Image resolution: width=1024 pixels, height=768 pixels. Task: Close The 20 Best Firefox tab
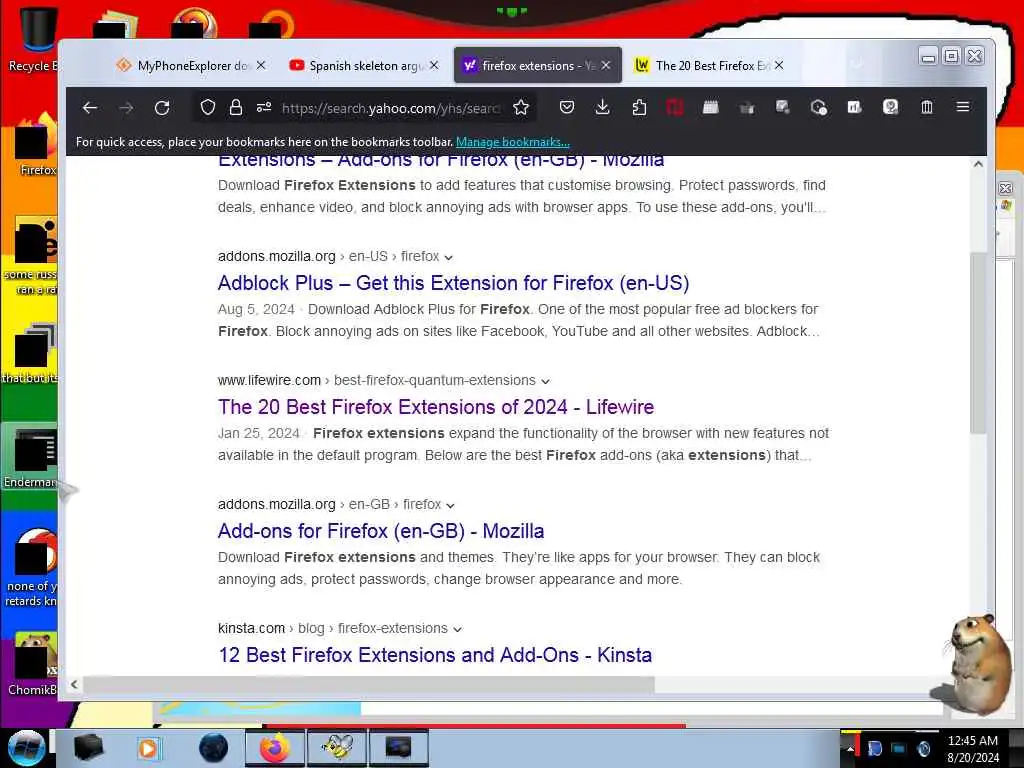pyautogui.click(x=779, y=65)
